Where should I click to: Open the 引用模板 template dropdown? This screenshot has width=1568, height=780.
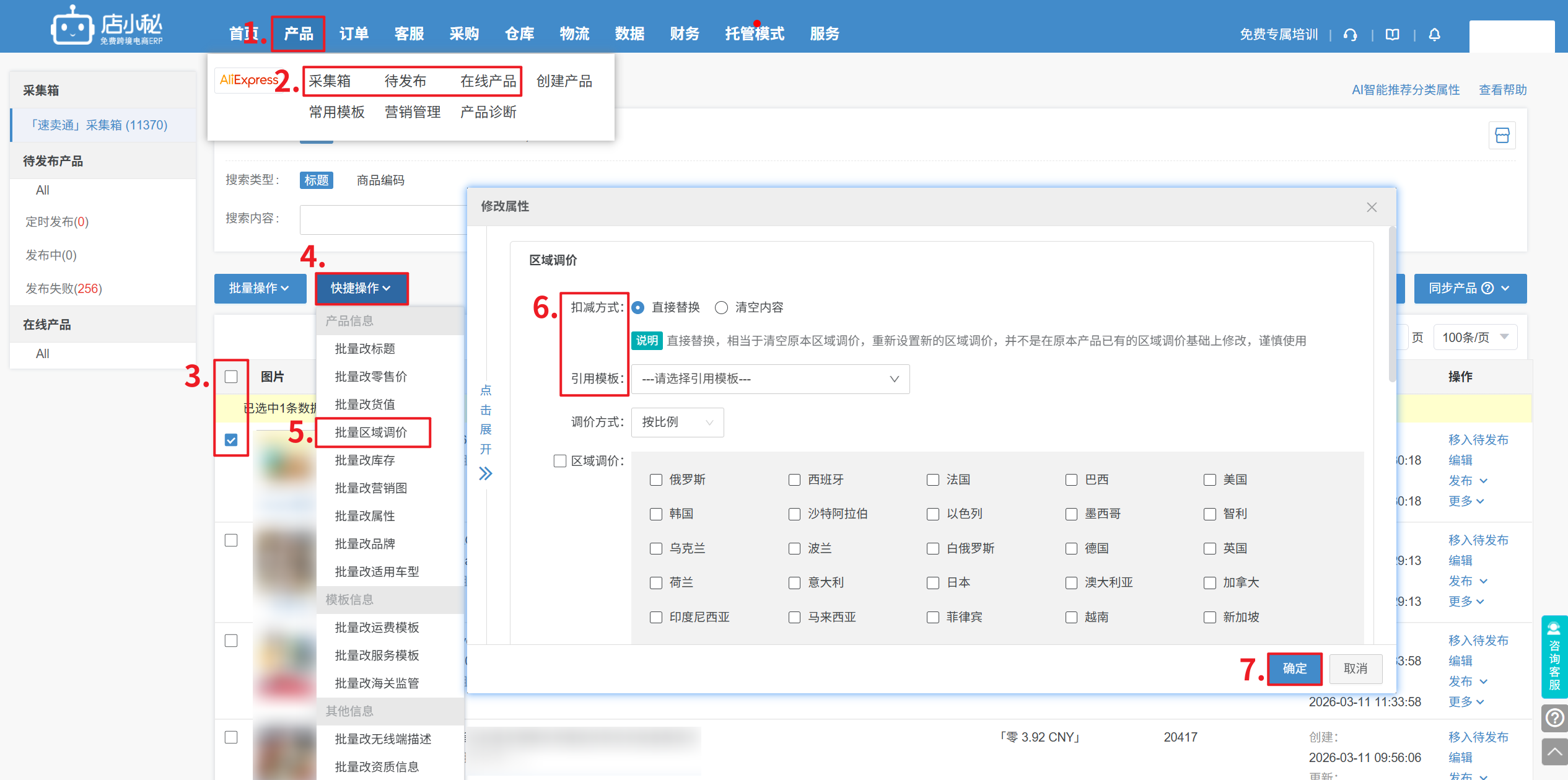pos(770,379)
